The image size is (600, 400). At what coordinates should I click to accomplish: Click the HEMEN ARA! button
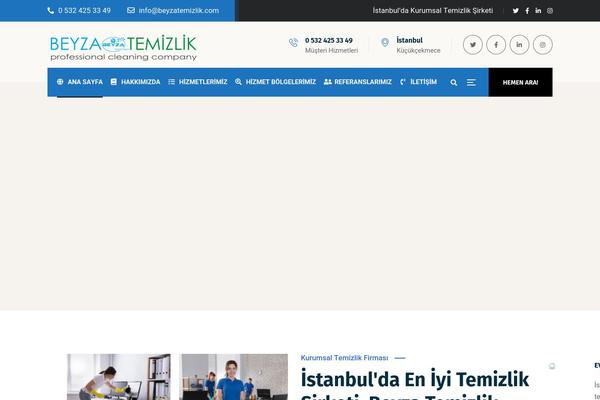coord(520,82)
